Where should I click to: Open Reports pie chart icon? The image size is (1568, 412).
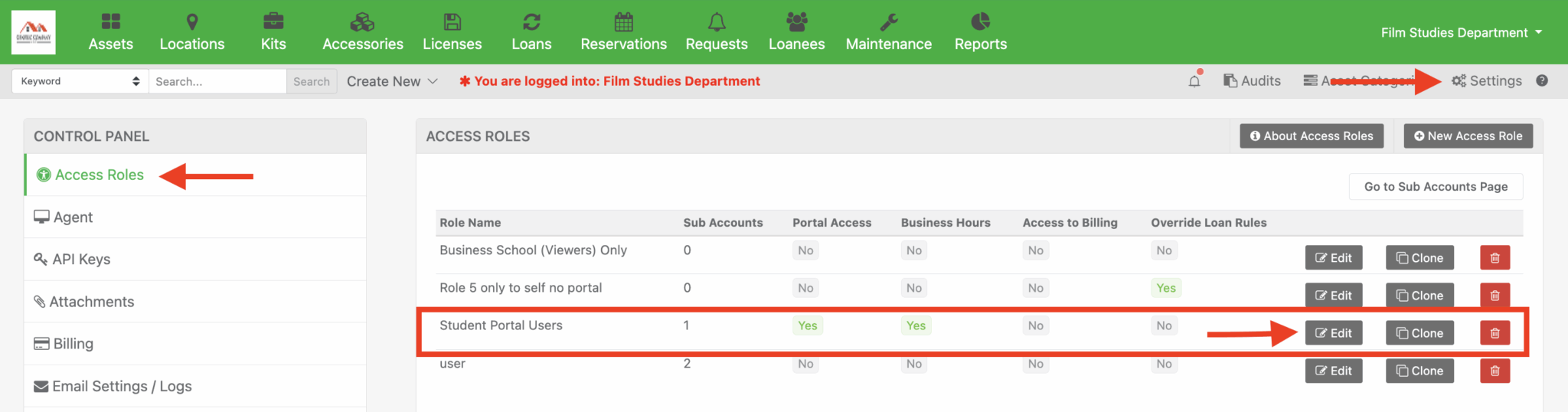pos(980,21)
